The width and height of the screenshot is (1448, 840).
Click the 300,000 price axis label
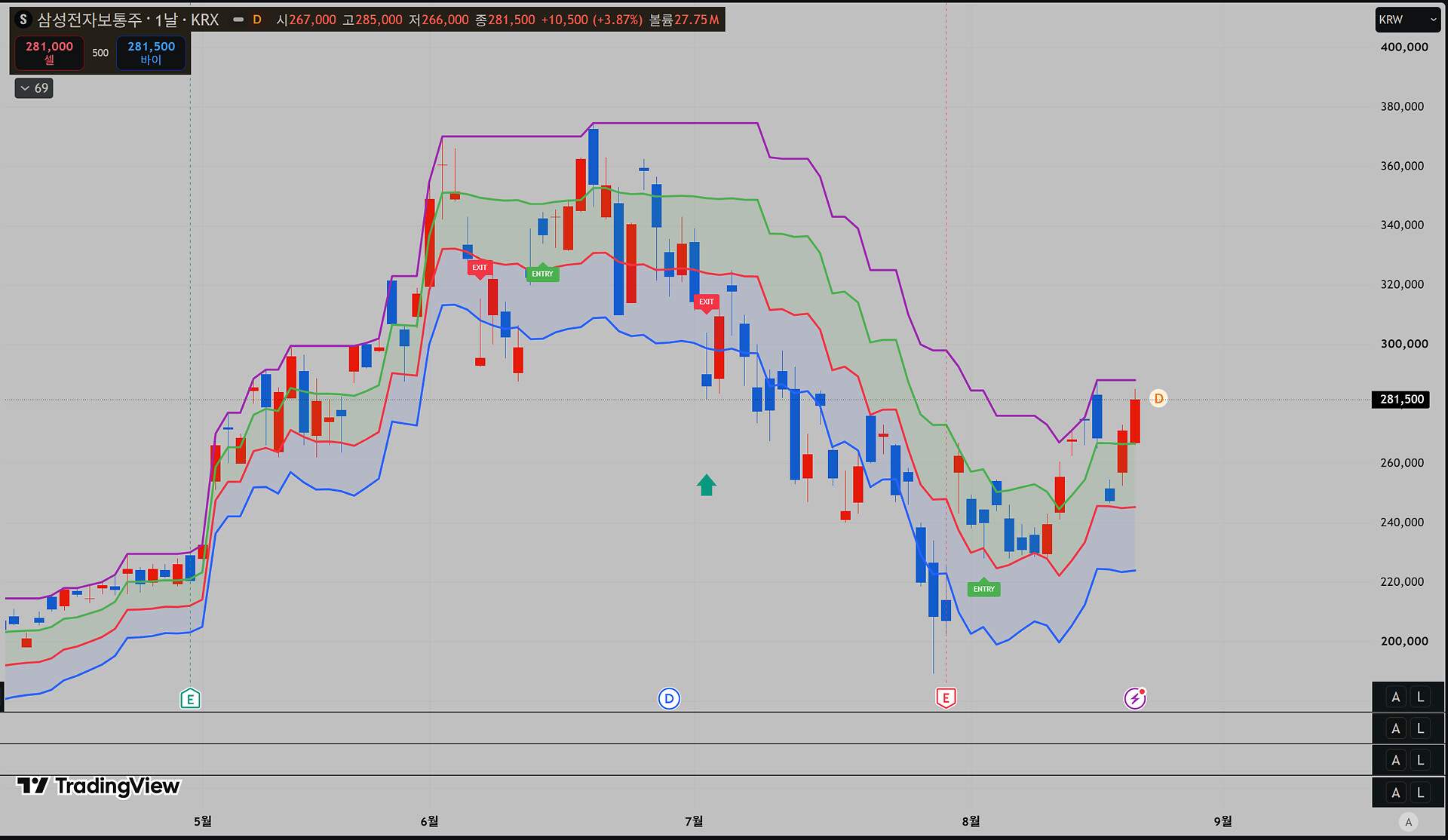(1404, 344)
